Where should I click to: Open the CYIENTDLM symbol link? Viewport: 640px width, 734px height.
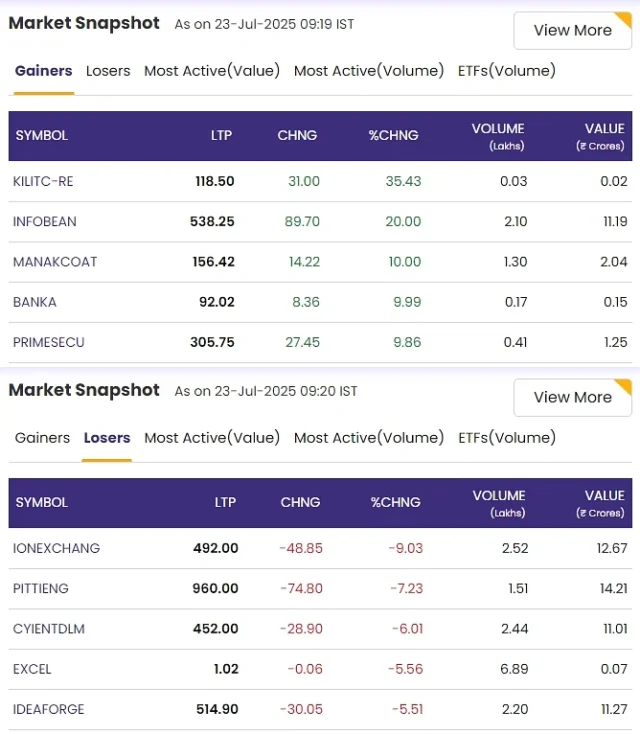(x=49, y=629)
